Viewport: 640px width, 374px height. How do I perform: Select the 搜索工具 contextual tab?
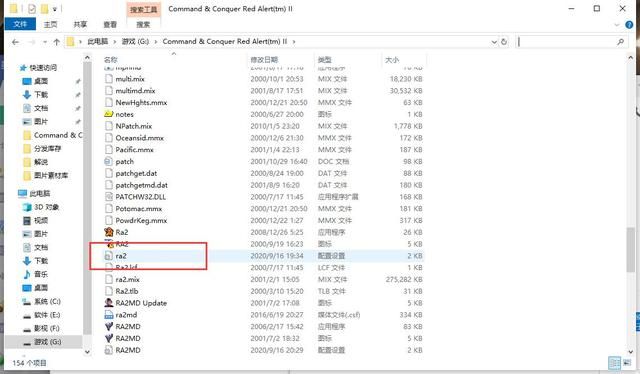tap(143, 9)
